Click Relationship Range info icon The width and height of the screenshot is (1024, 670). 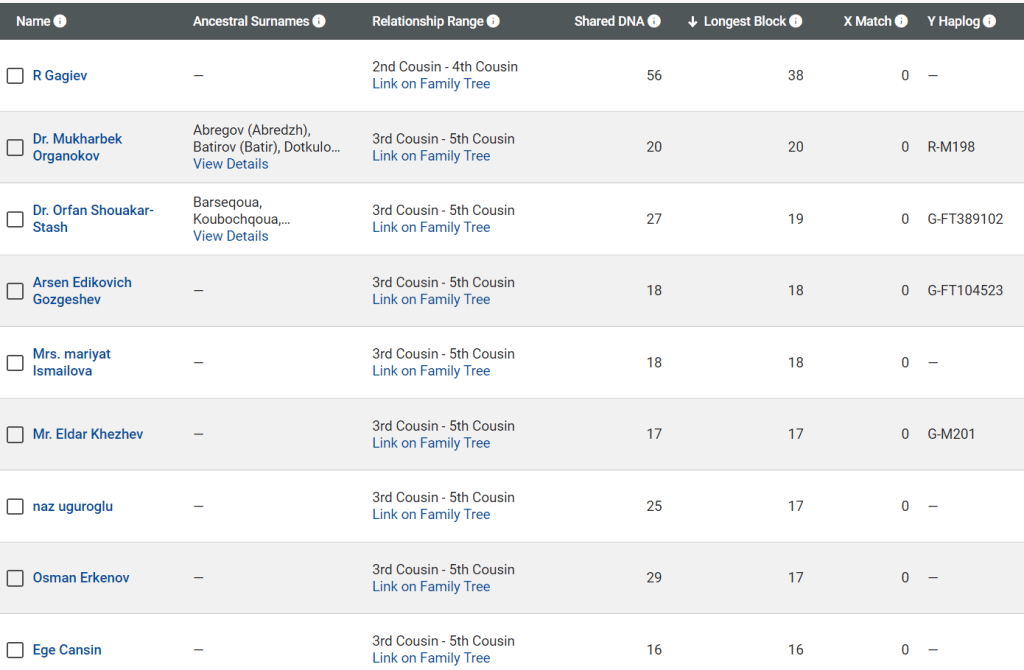pos(493,21)
